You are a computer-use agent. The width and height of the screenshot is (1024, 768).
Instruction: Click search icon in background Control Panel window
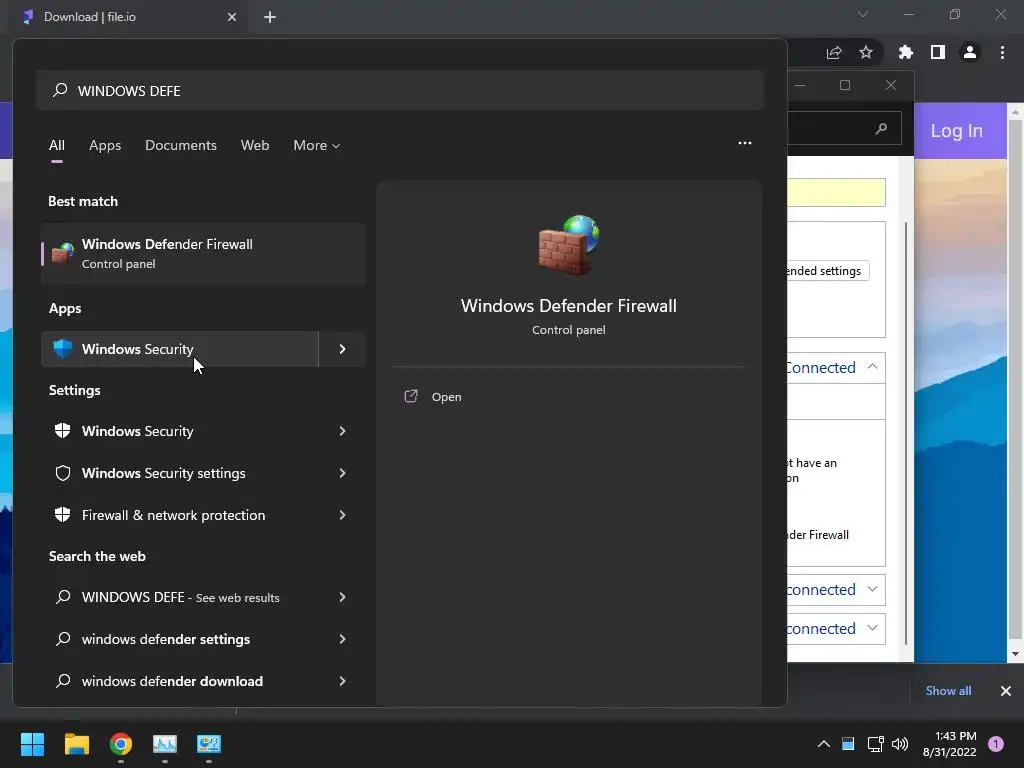[x=881, y=129]
